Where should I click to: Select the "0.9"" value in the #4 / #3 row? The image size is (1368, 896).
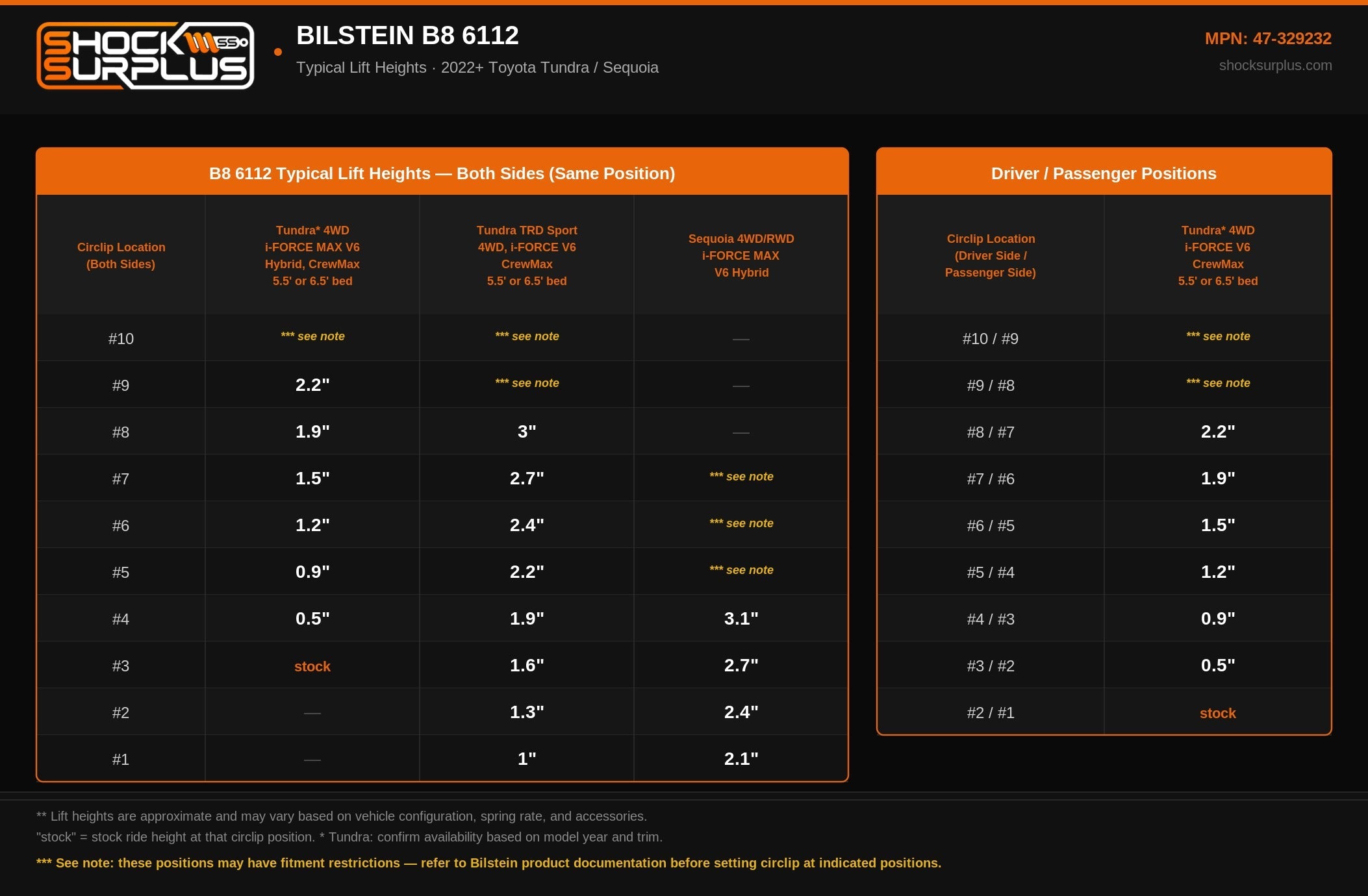tap(1218, 619)
